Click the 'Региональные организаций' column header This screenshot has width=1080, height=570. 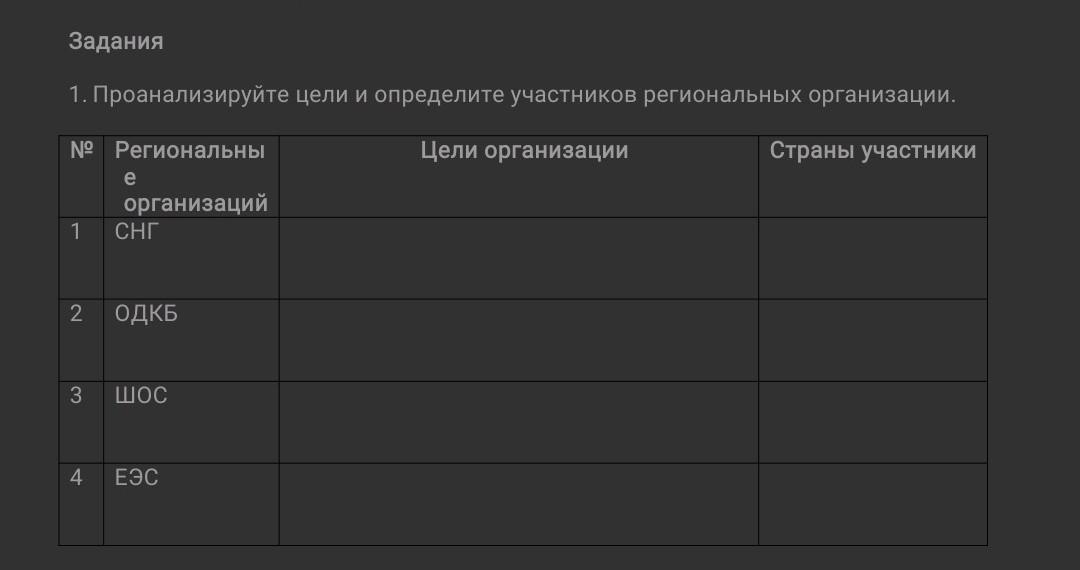pos(190,177)
